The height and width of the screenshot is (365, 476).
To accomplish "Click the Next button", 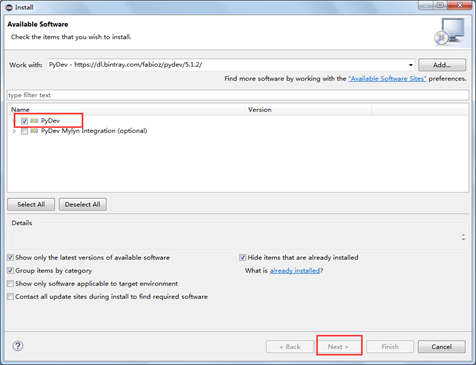I will [x=338, y=347].
